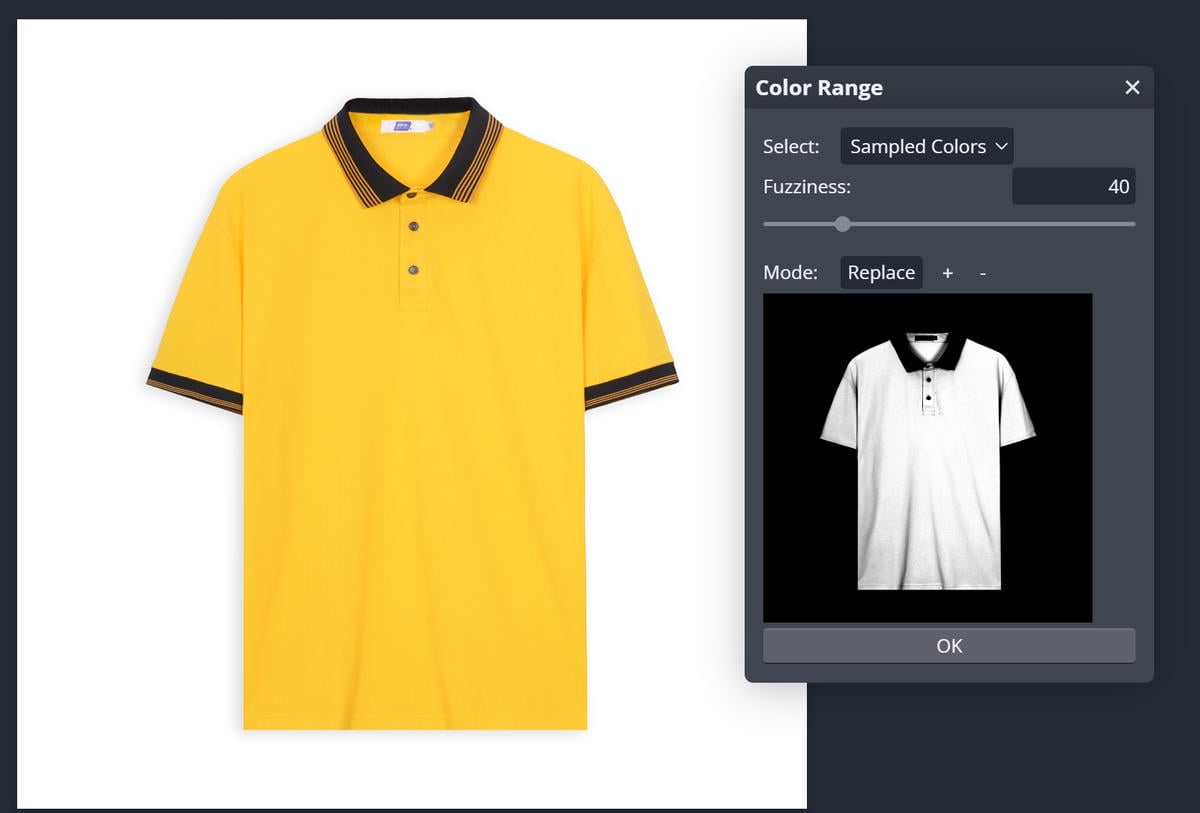The width and height of the screenshot is (1200, 813).
Task: Sample the yellow shirt body color
Action: pyautogui.click(x=415, y=450)
